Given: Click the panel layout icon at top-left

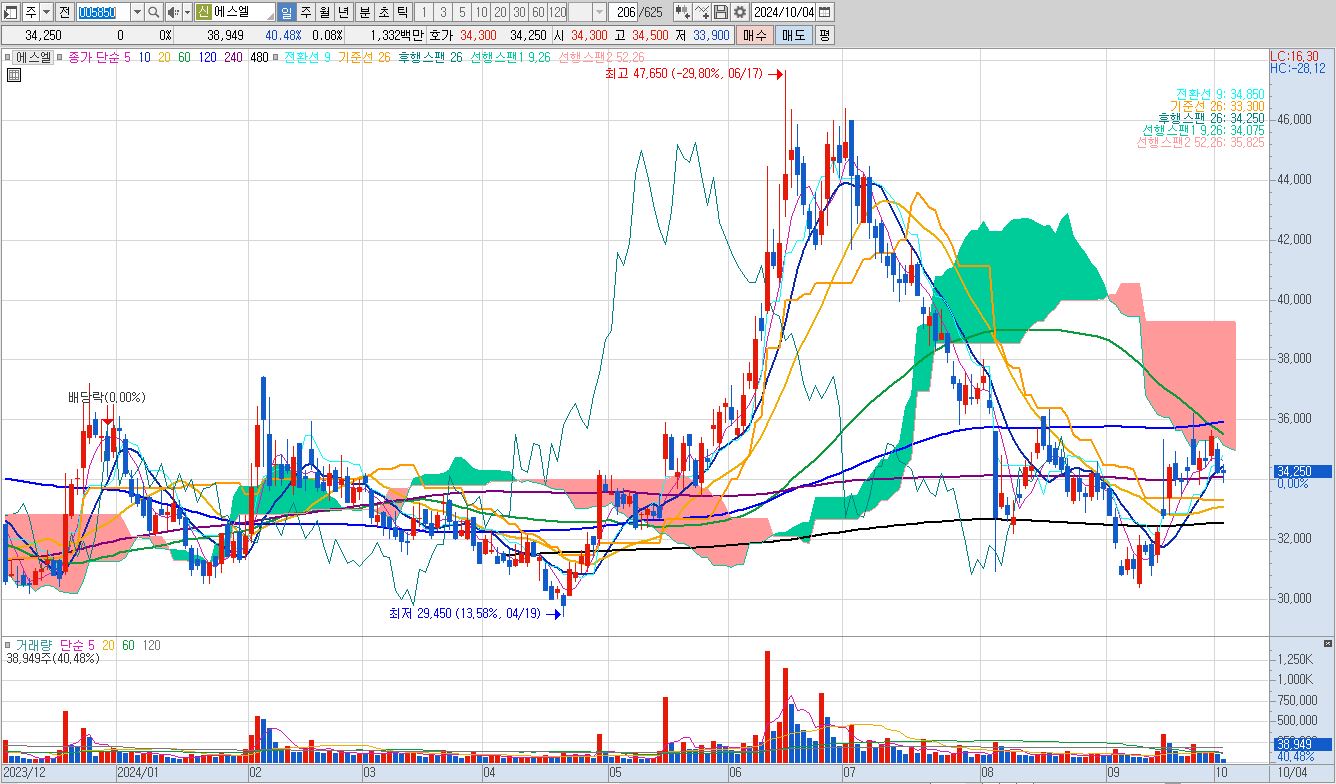Looking at the screenshot, I should [10, 12].
